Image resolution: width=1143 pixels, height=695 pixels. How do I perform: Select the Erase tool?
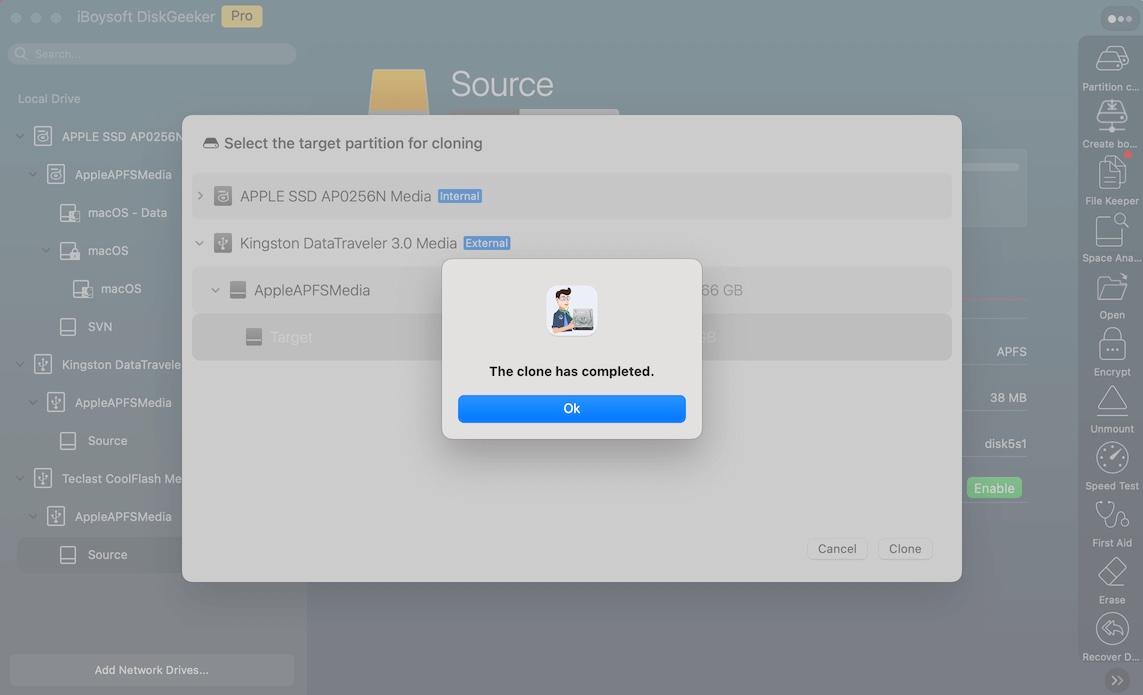click(x=1111, y=572)
